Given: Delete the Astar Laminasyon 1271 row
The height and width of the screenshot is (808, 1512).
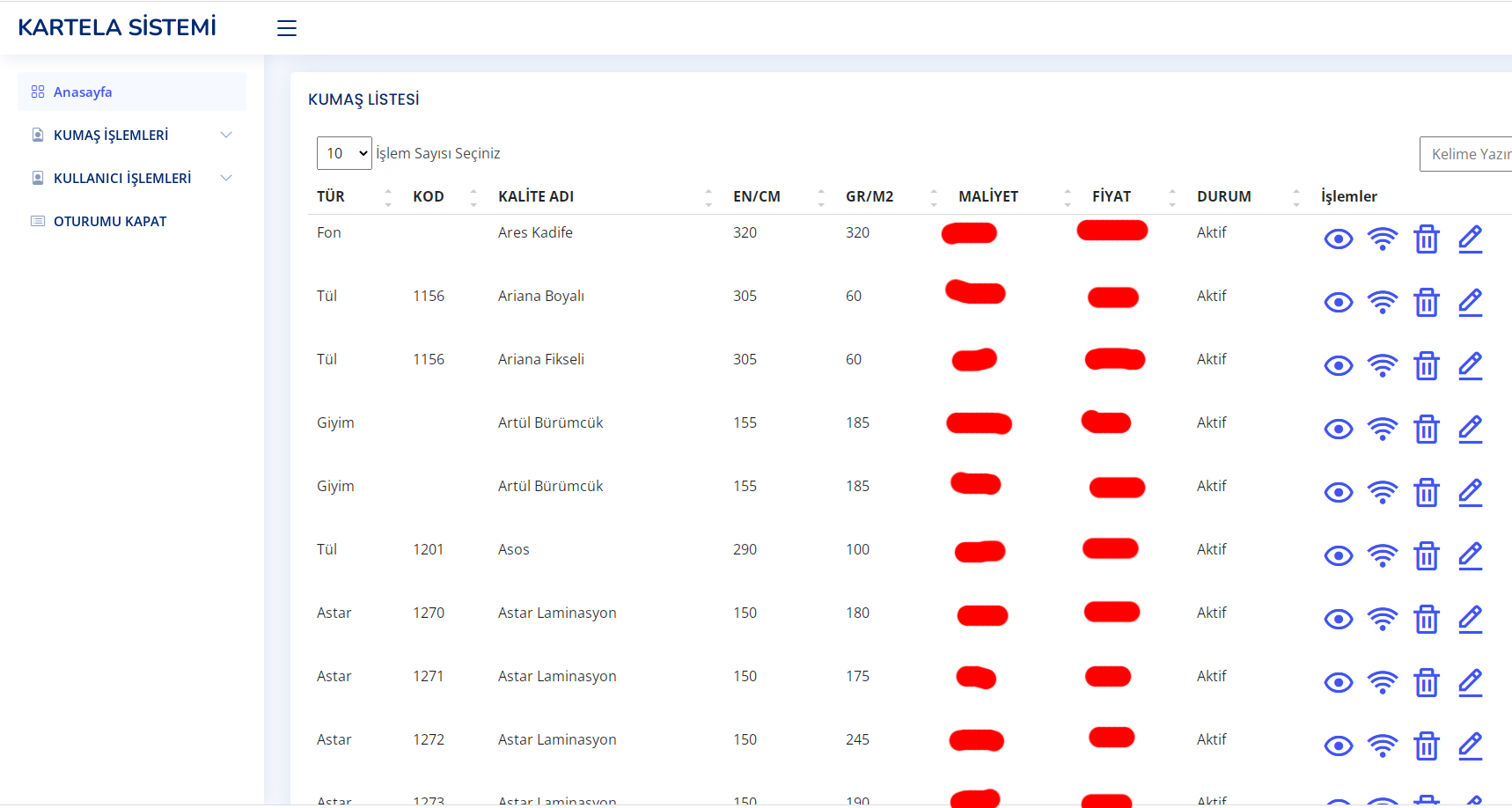Looking at the screenshot, I should click(1427, 682).
